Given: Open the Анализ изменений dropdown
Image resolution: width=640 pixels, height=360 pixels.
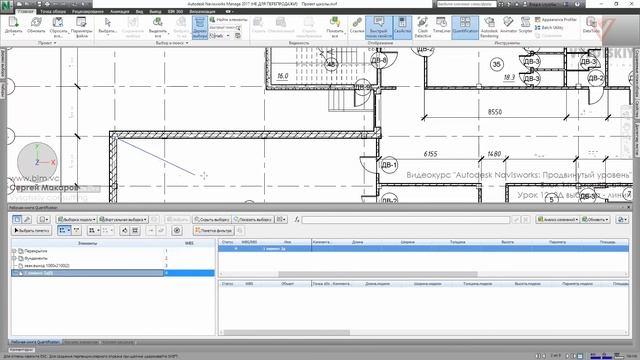Looking at the screenshot, I should 558,220.
